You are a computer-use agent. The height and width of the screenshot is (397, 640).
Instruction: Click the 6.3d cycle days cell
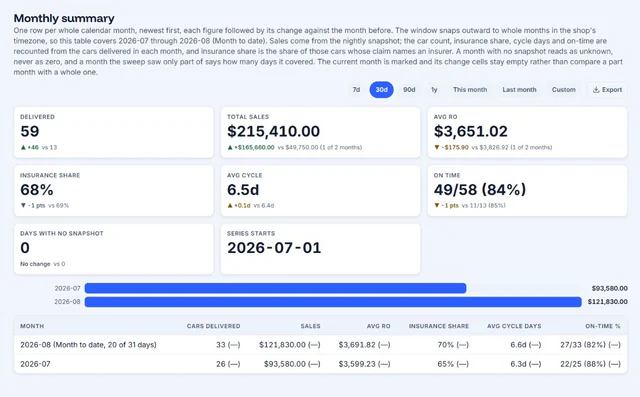pyautogui.click(x=526, y=364)
